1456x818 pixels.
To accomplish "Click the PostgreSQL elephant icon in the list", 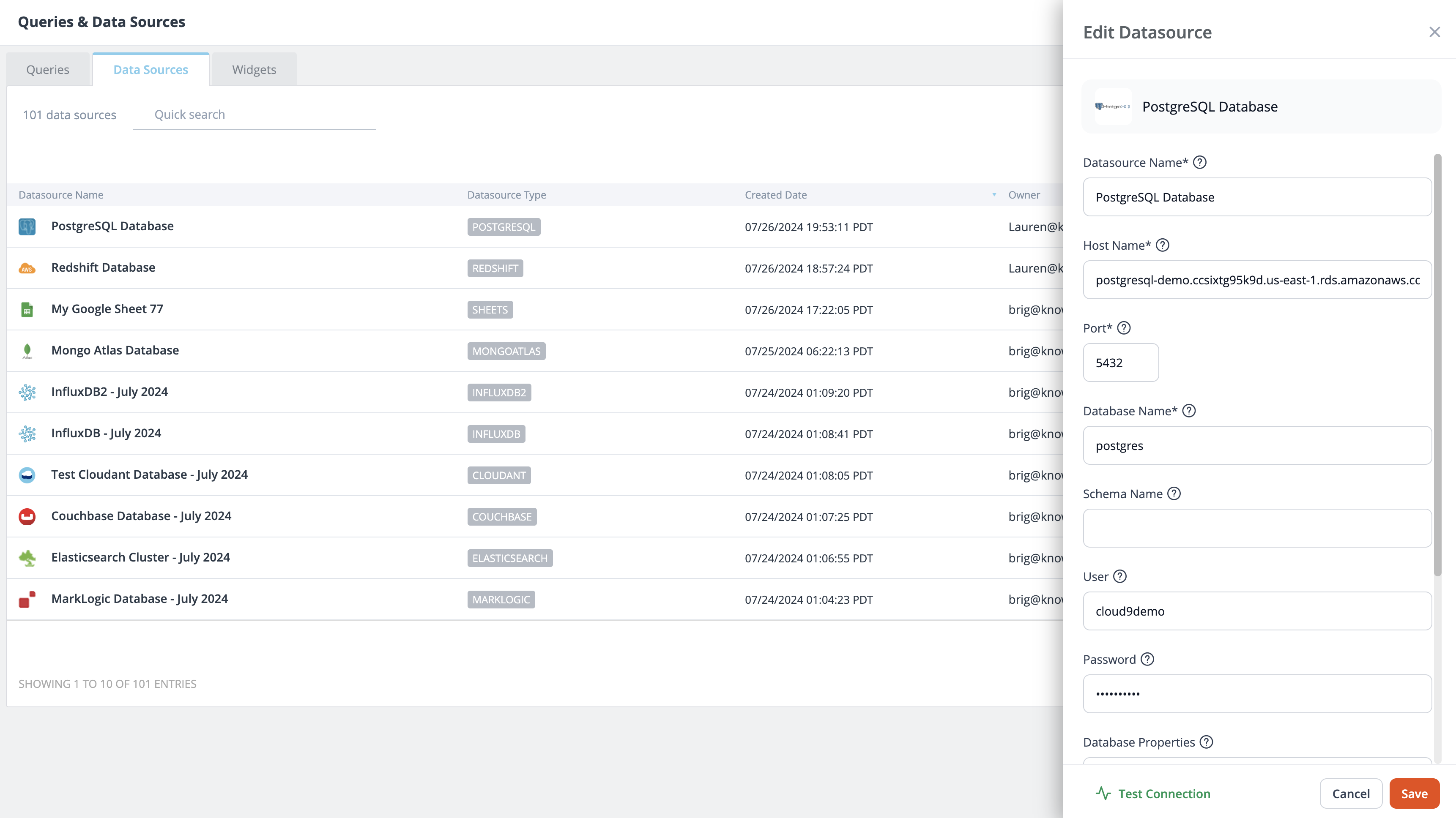I will point(27,226).
